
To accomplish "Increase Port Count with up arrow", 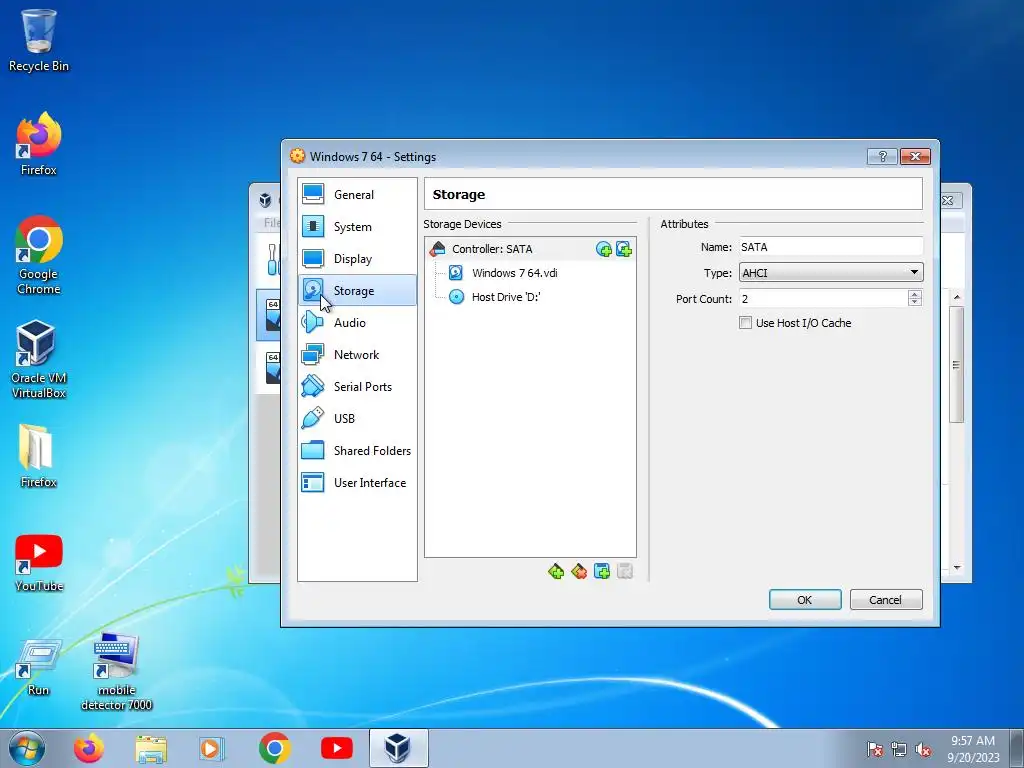I will click(915, 294).
